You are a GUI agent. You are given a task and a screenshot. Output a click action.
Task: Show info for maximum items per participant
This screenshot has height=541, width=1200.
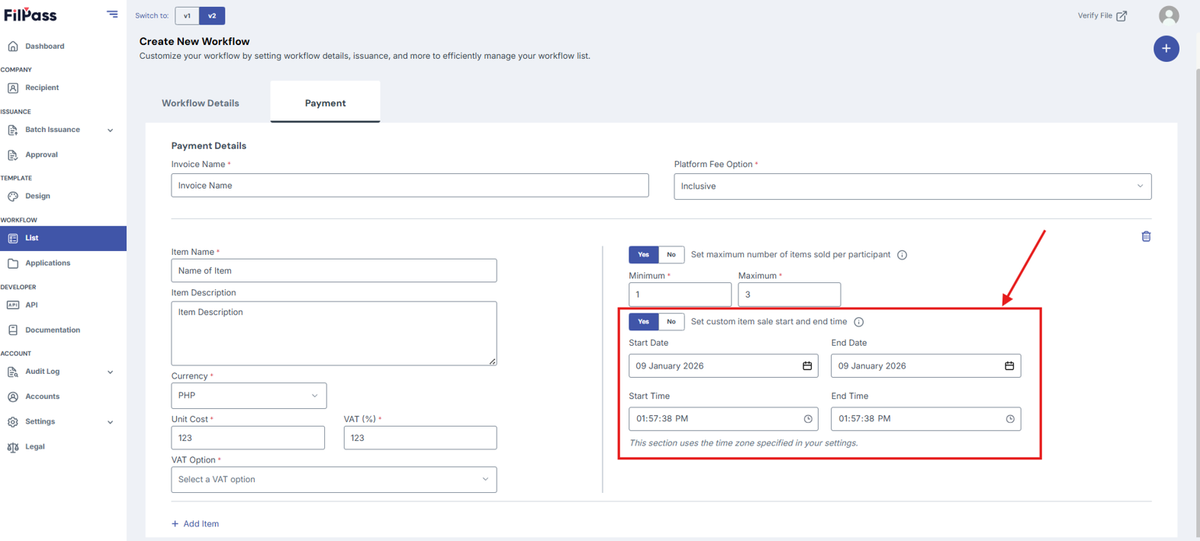click(x=902, y=255)
